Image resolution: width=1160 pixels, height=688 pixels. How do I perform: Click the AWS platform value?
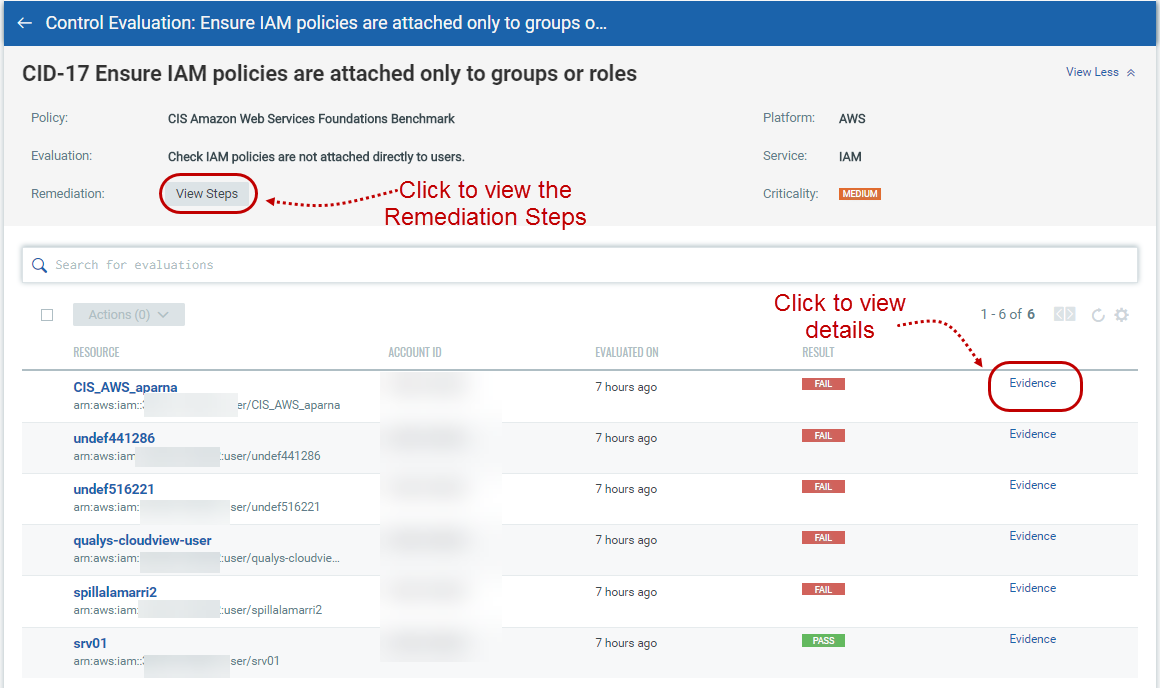point(852,118)
